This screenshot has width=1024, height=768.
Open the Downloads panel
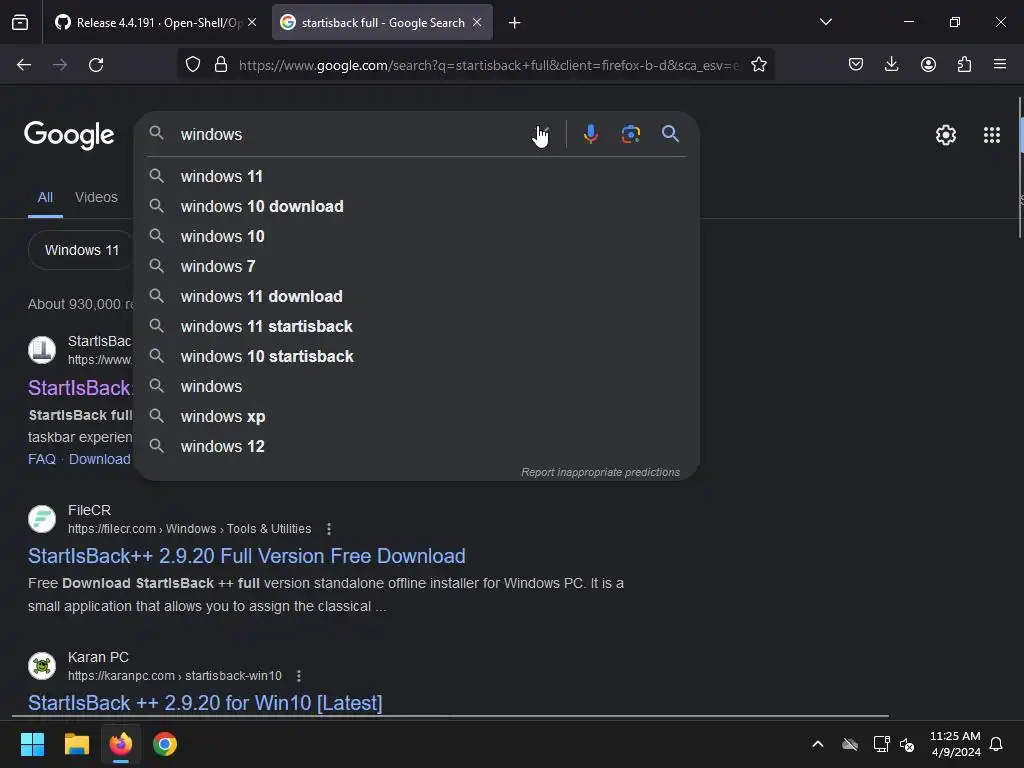tap(891, 64)
